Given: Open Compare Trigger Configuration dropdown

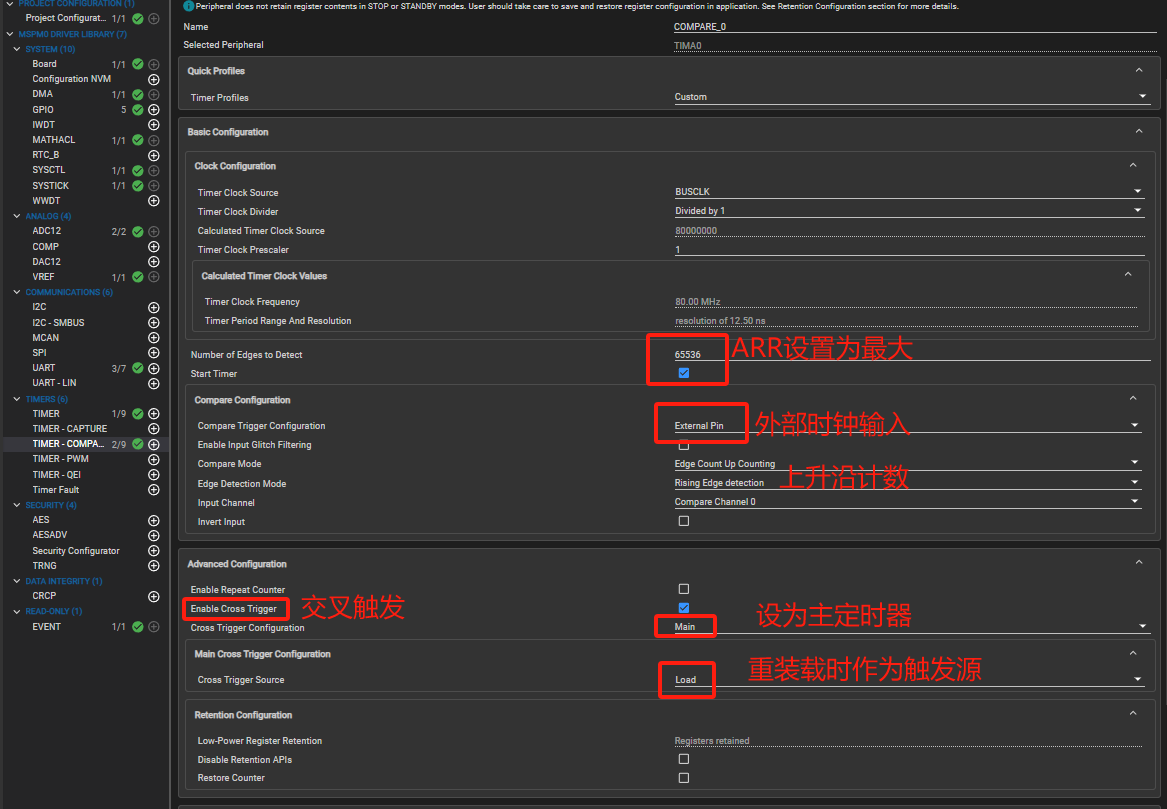Looking at the screenshot, I should 907,426.
